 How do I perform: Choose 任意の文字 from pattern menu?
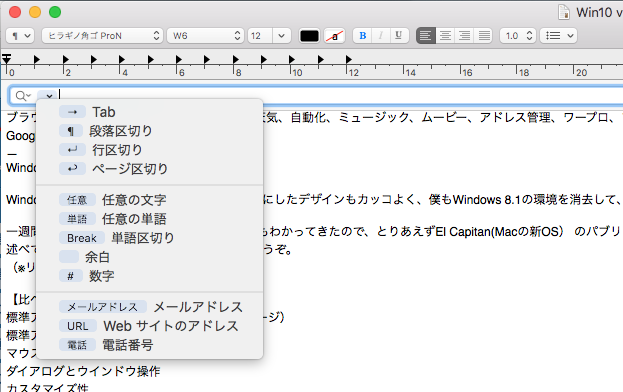point(149,200)
